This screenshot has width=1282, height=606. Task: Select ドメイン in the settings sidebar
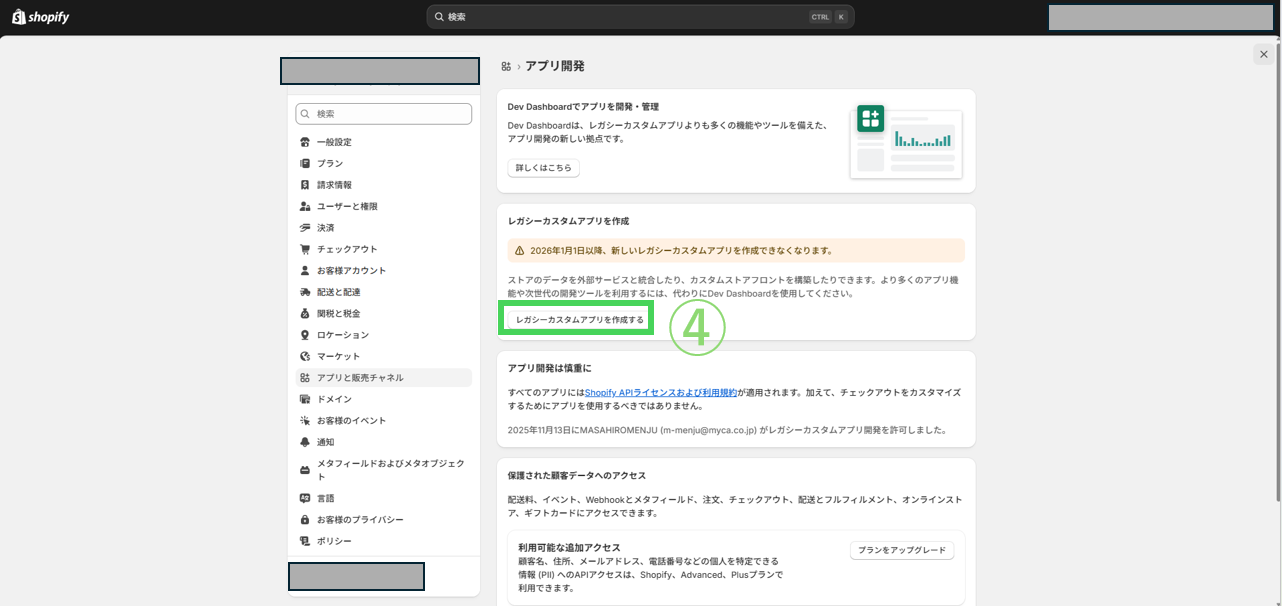(x=334, y=399)
